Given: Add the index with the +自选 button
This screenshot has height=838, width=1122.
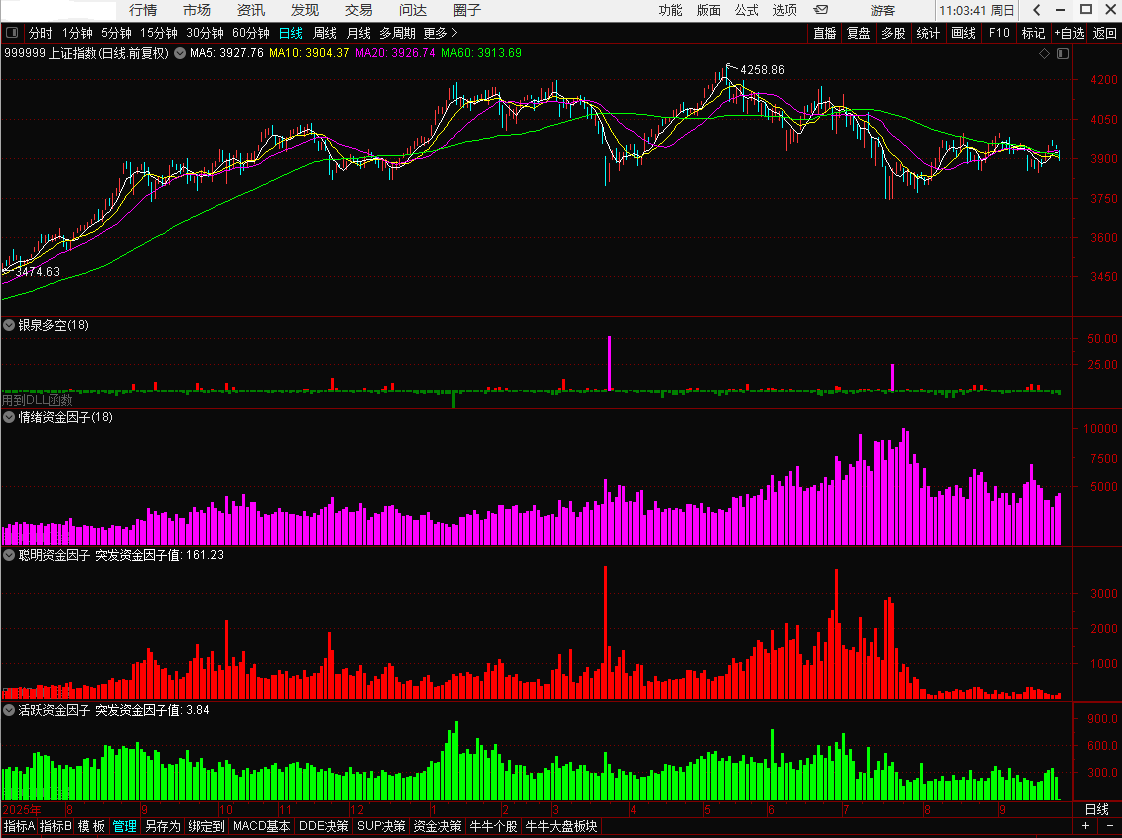Looking at the screenshot, I should [1069, 33].
